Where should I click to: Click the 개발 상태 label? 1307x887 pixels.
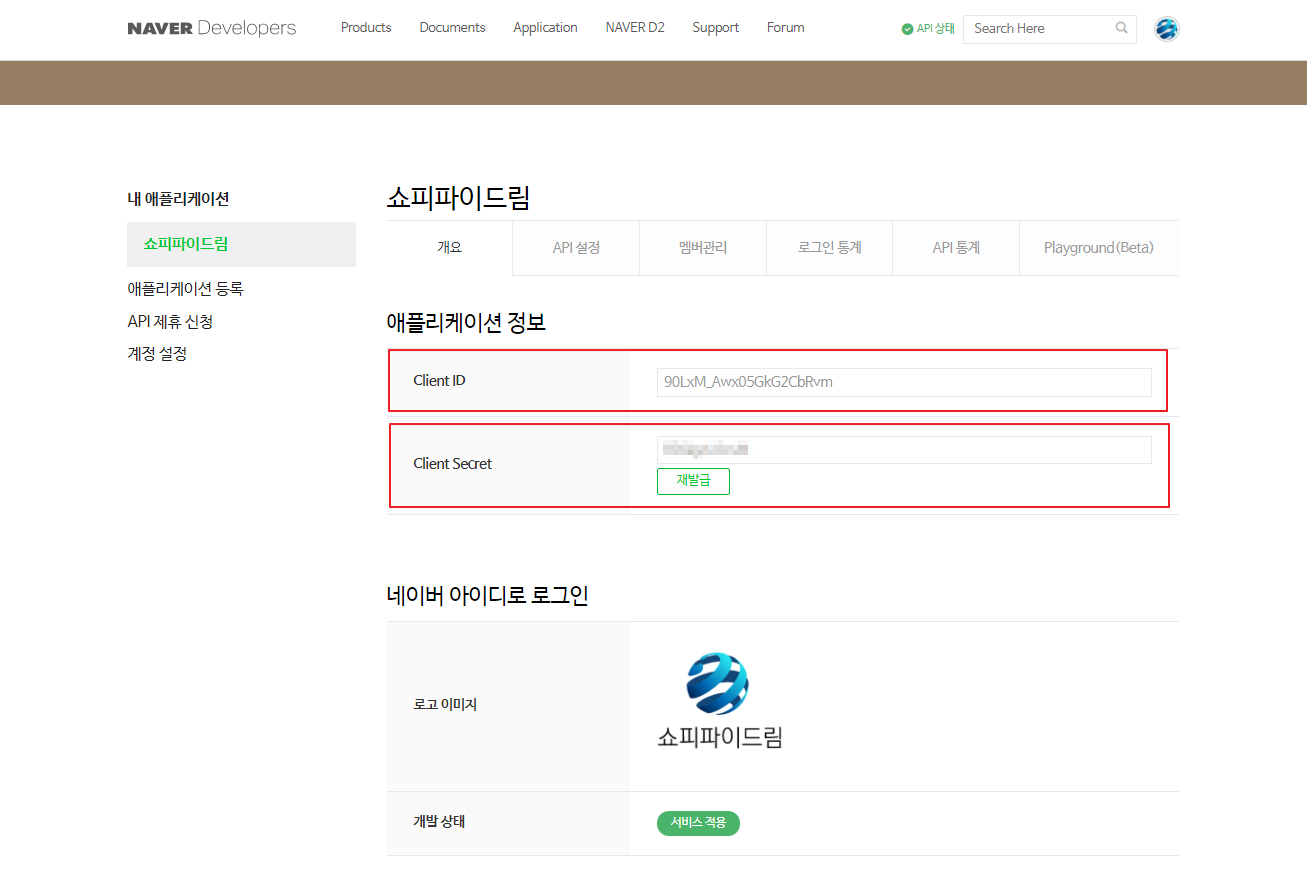pyautogui.click(x=439, y=822)
